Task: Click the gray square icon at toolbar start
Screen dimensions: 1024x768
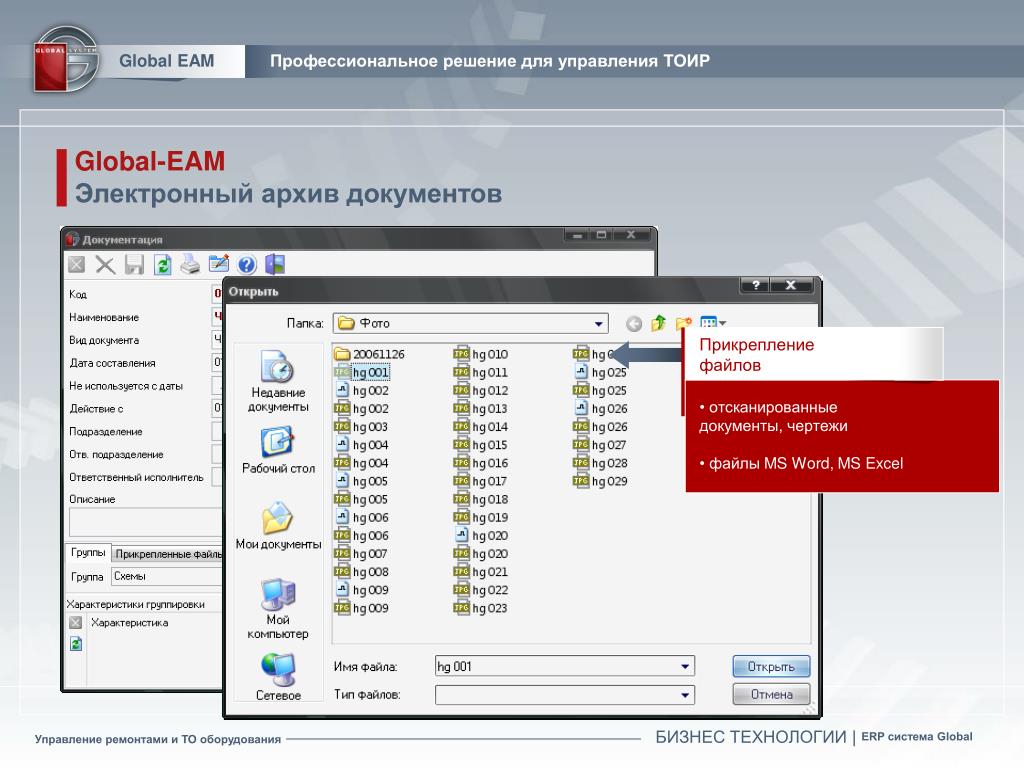Action: point(76,264)
